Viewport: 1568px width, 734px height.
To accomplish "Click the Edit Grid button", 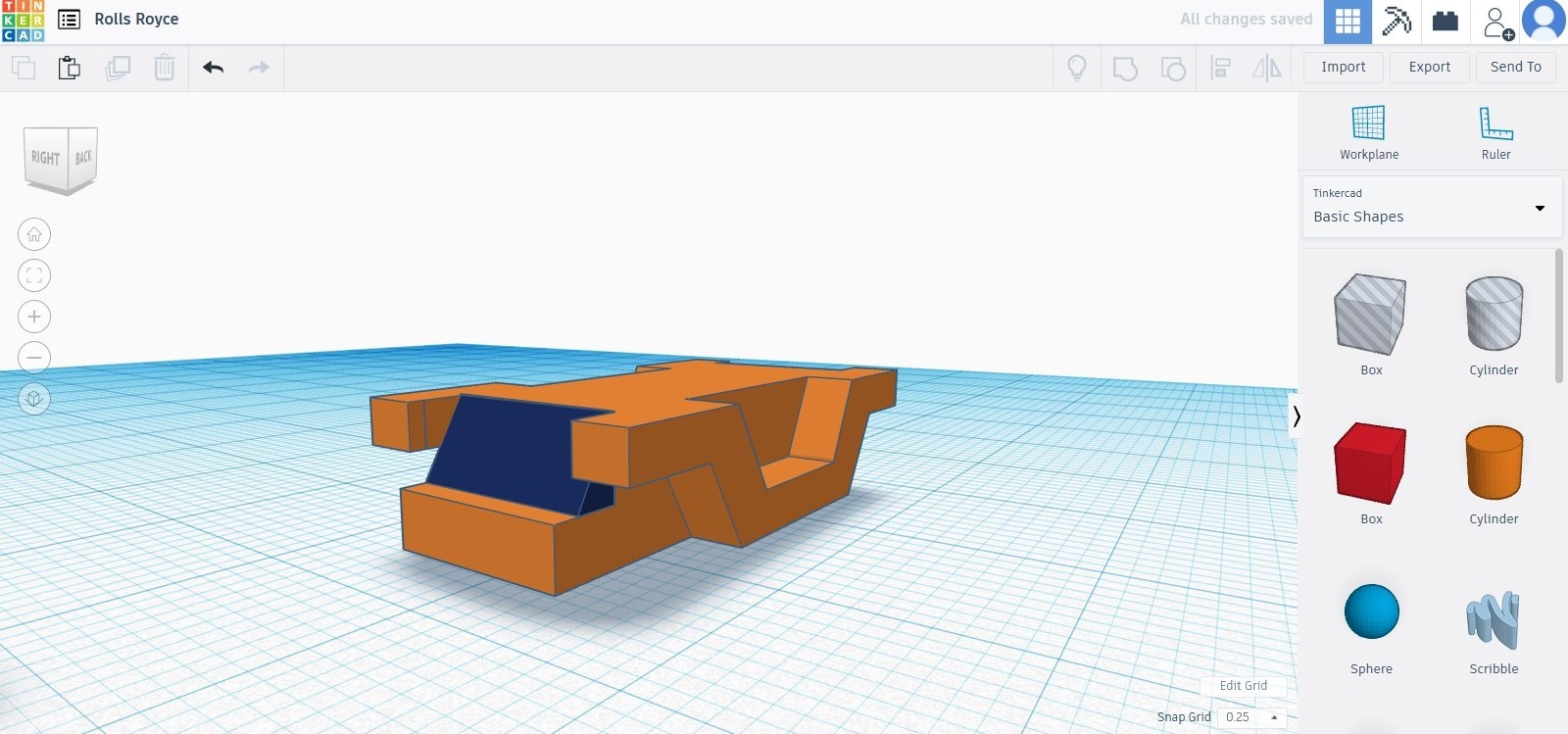I will [1244, 686].
